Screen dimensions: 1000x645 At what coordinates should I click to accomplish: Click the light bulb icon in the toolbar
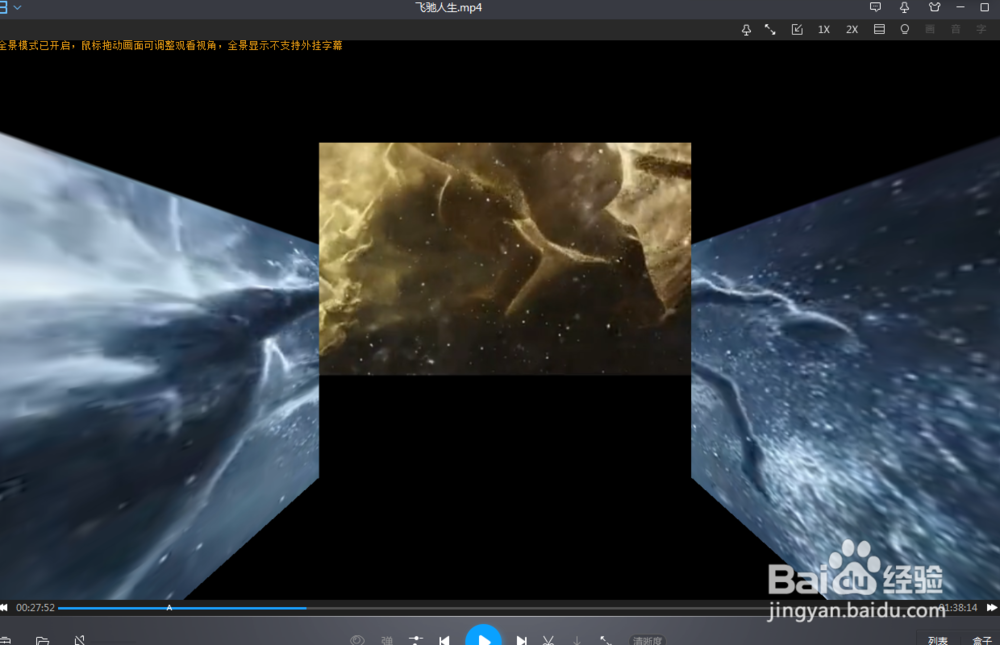tap(904, 29)
